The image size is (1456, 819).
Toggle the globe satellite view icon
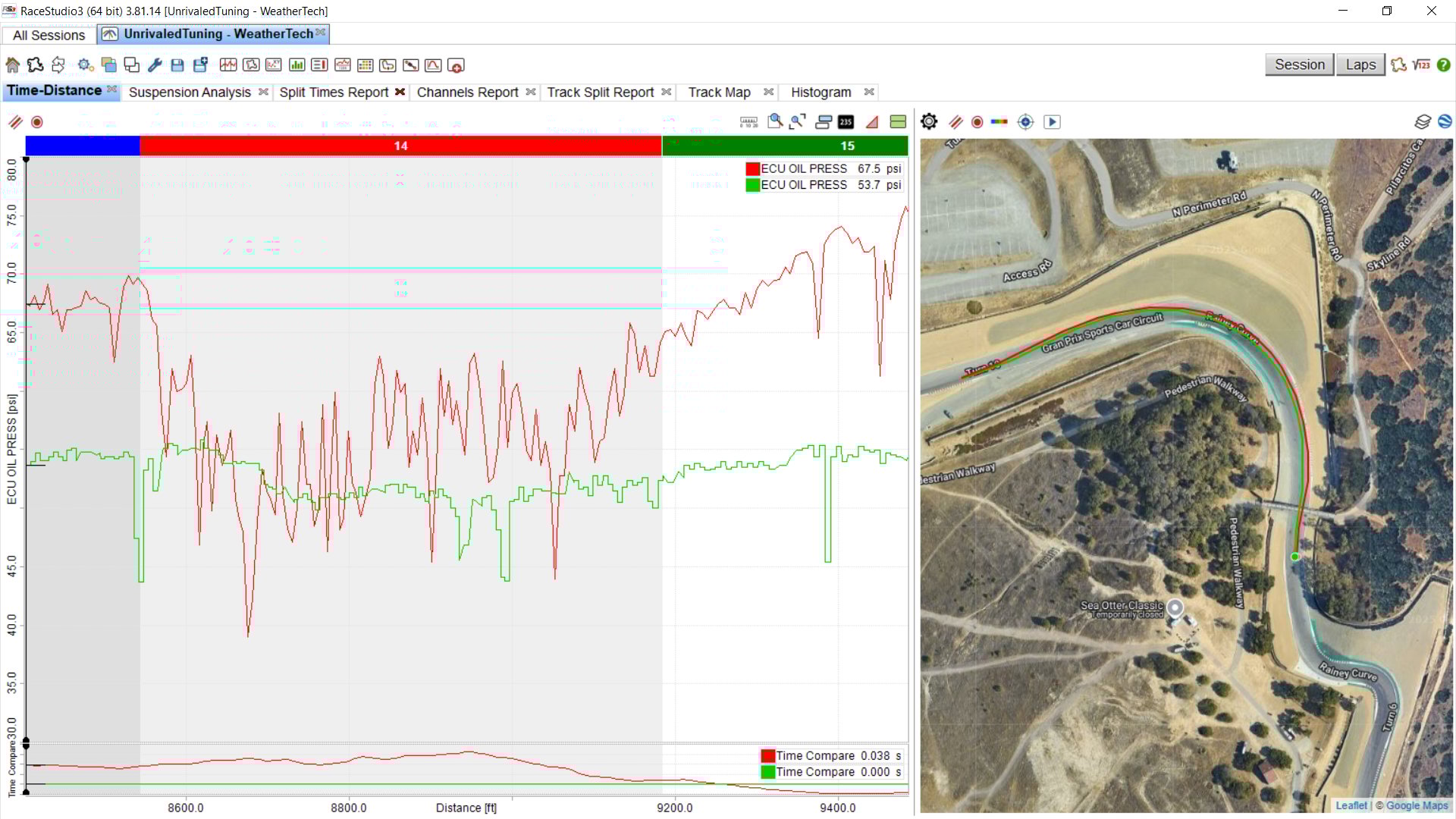pyautogui.click(x=1445, y=121)
